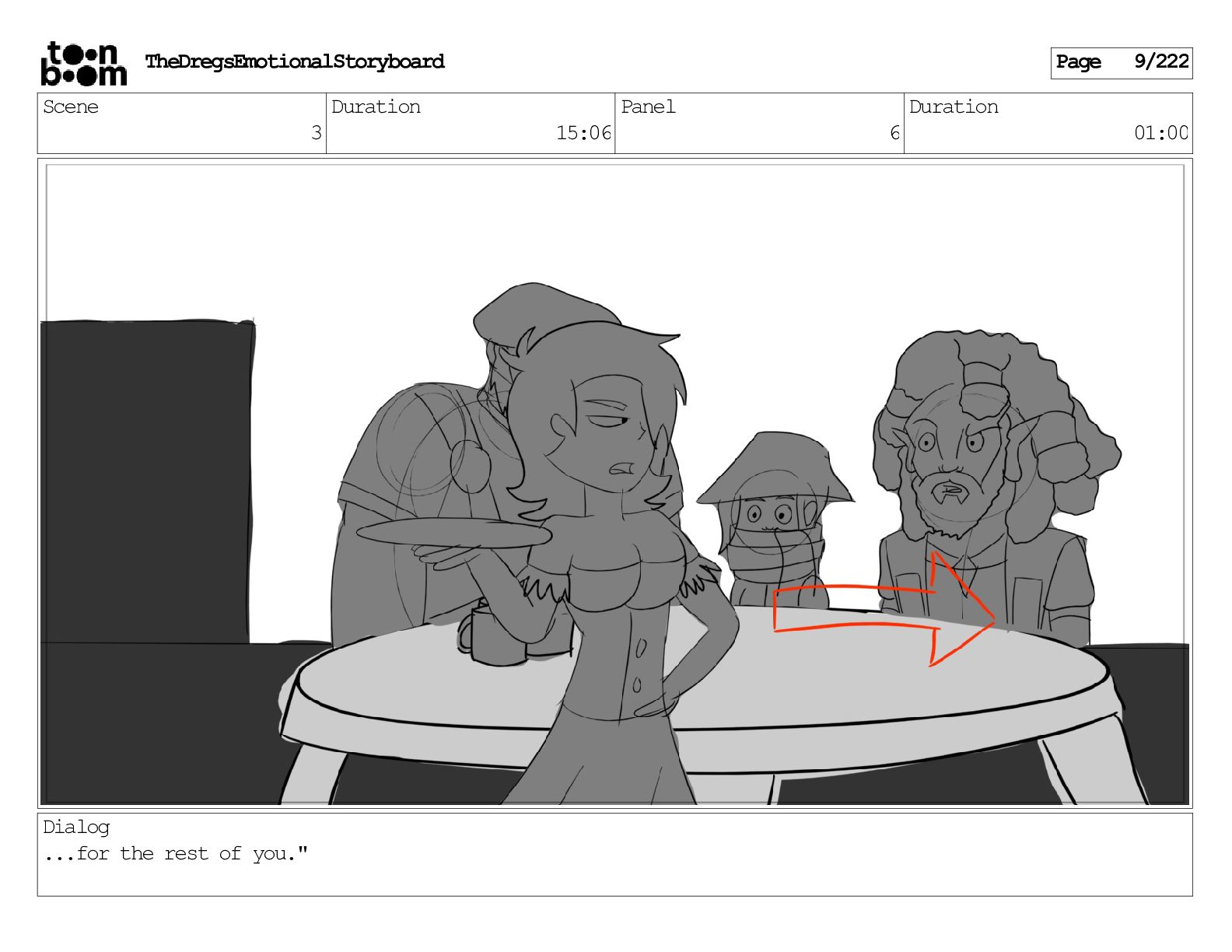This screenshot has height=952, width=1232.
Task: Click the Panel label
Action: pos(648,107)
